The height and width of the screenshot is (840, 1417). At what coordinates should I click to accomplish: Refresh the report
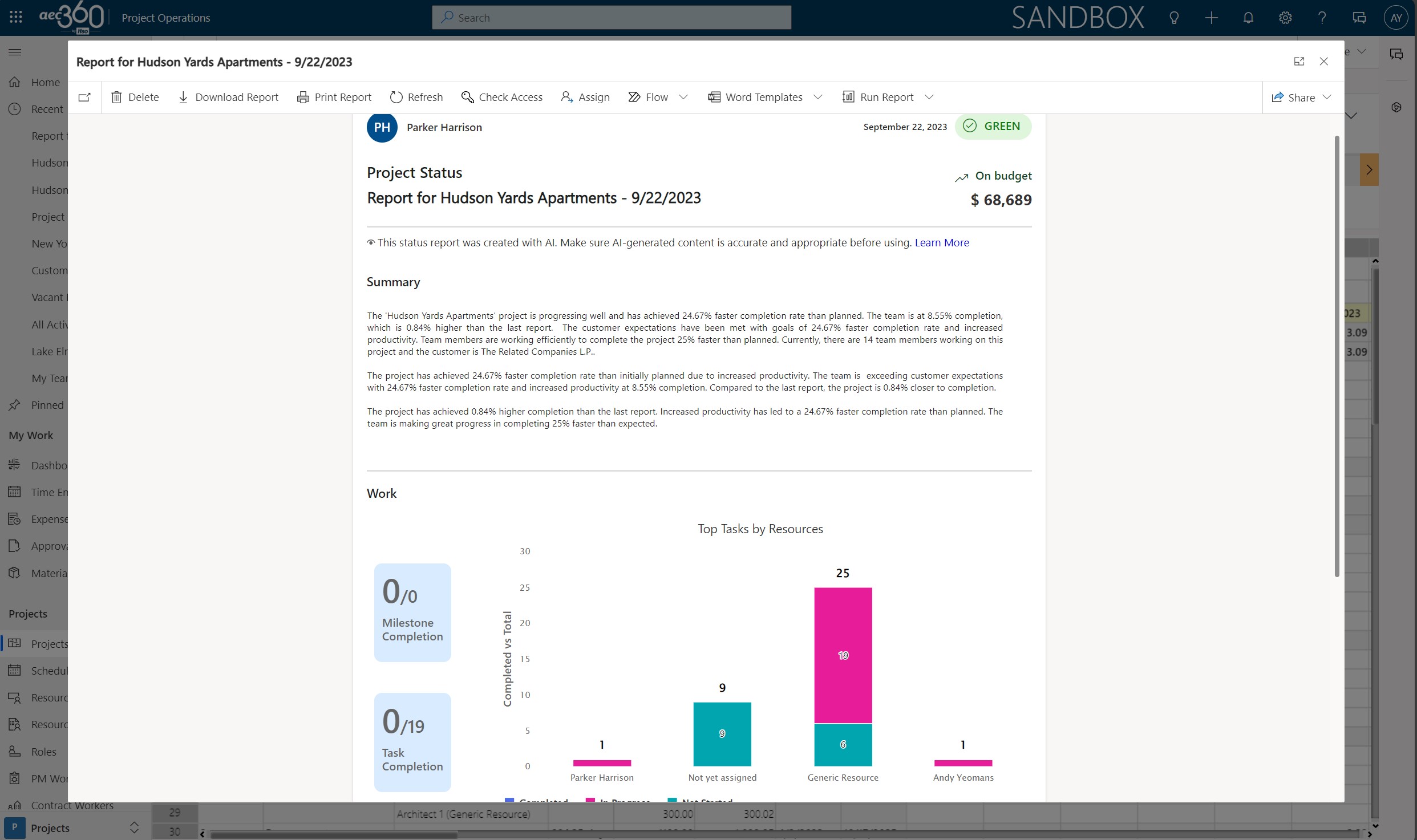(x=416, y=97)
